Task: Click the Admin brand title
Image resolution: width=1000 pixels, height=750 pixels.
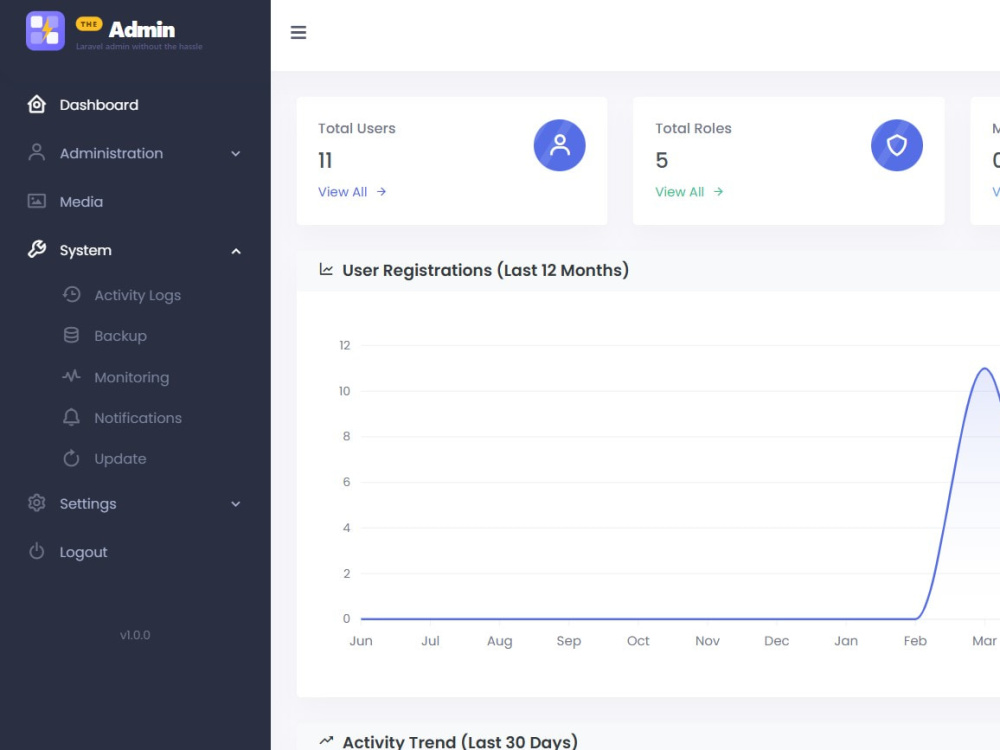Action: pos(142,29)
